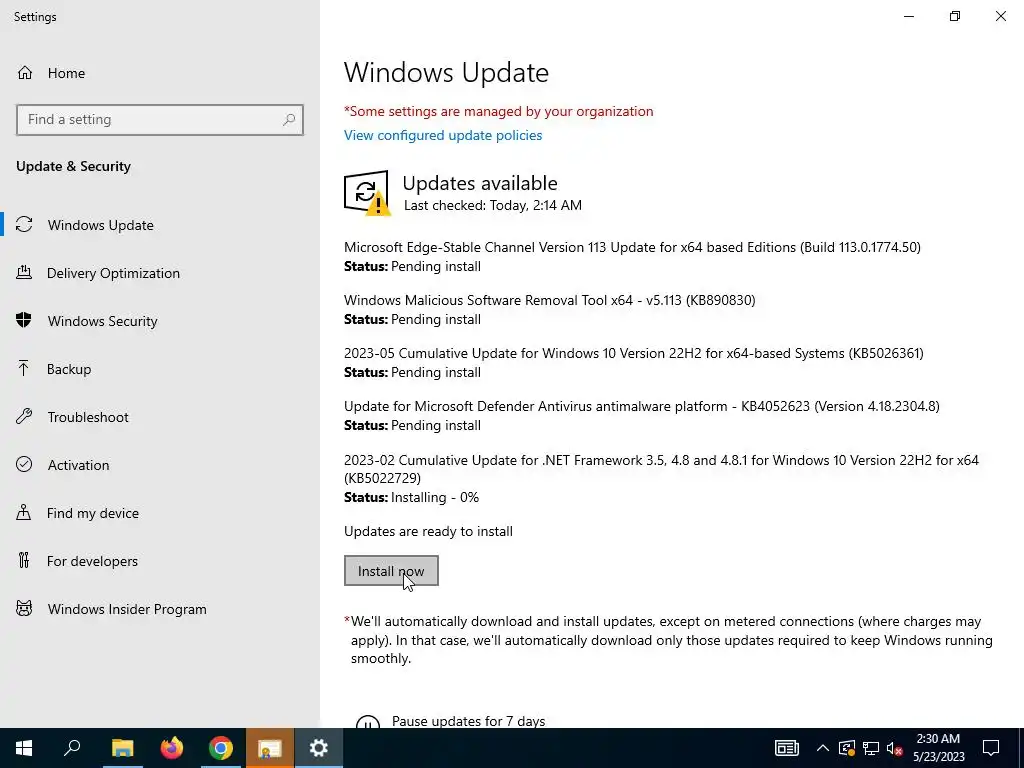The width and height of the screenshot is (1024, 768).
Task: Select the managed by your organization notice
Action: click(x=498, y=111)
